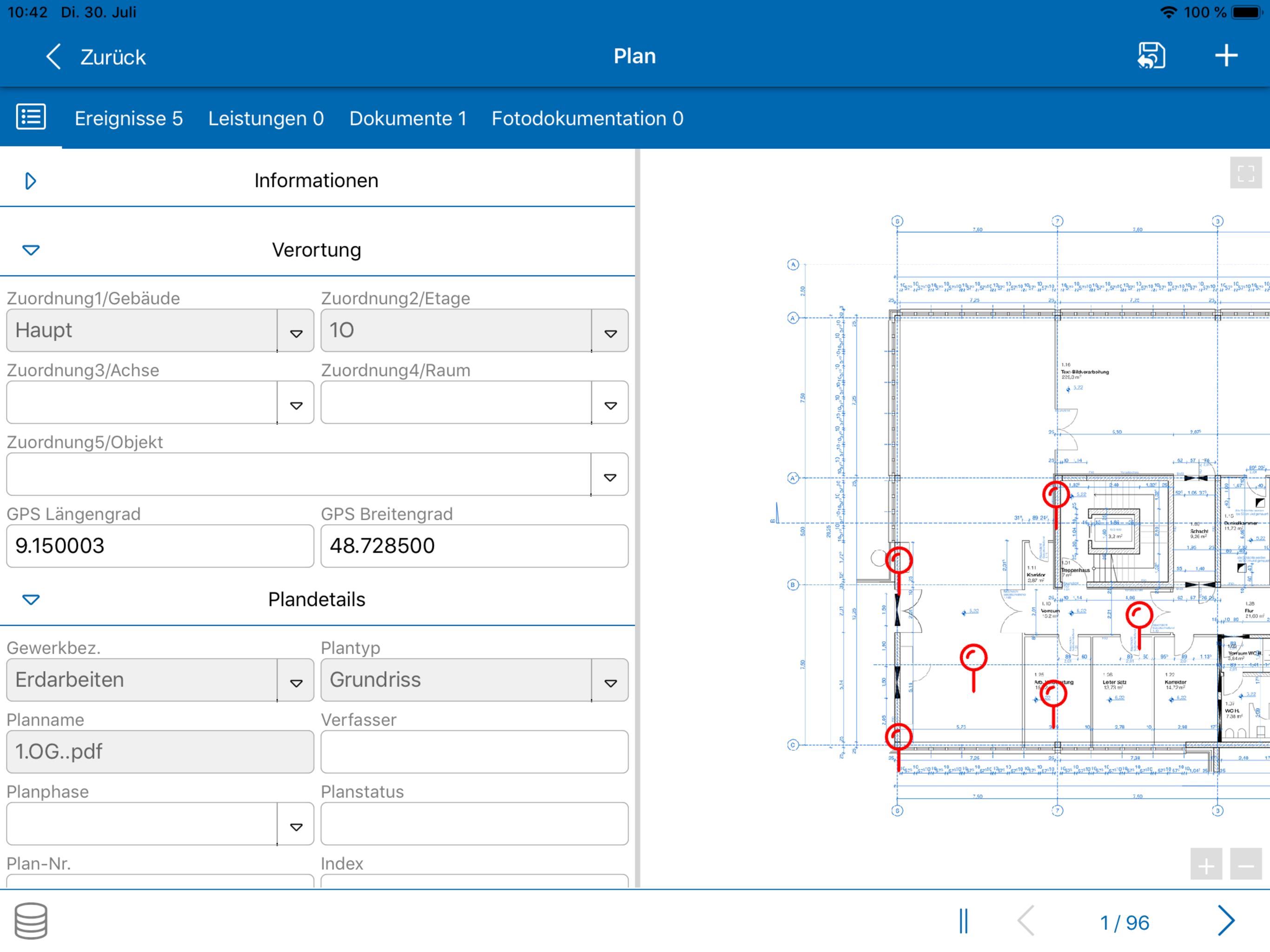Open the list view icon tab

[x=31, y=117]
